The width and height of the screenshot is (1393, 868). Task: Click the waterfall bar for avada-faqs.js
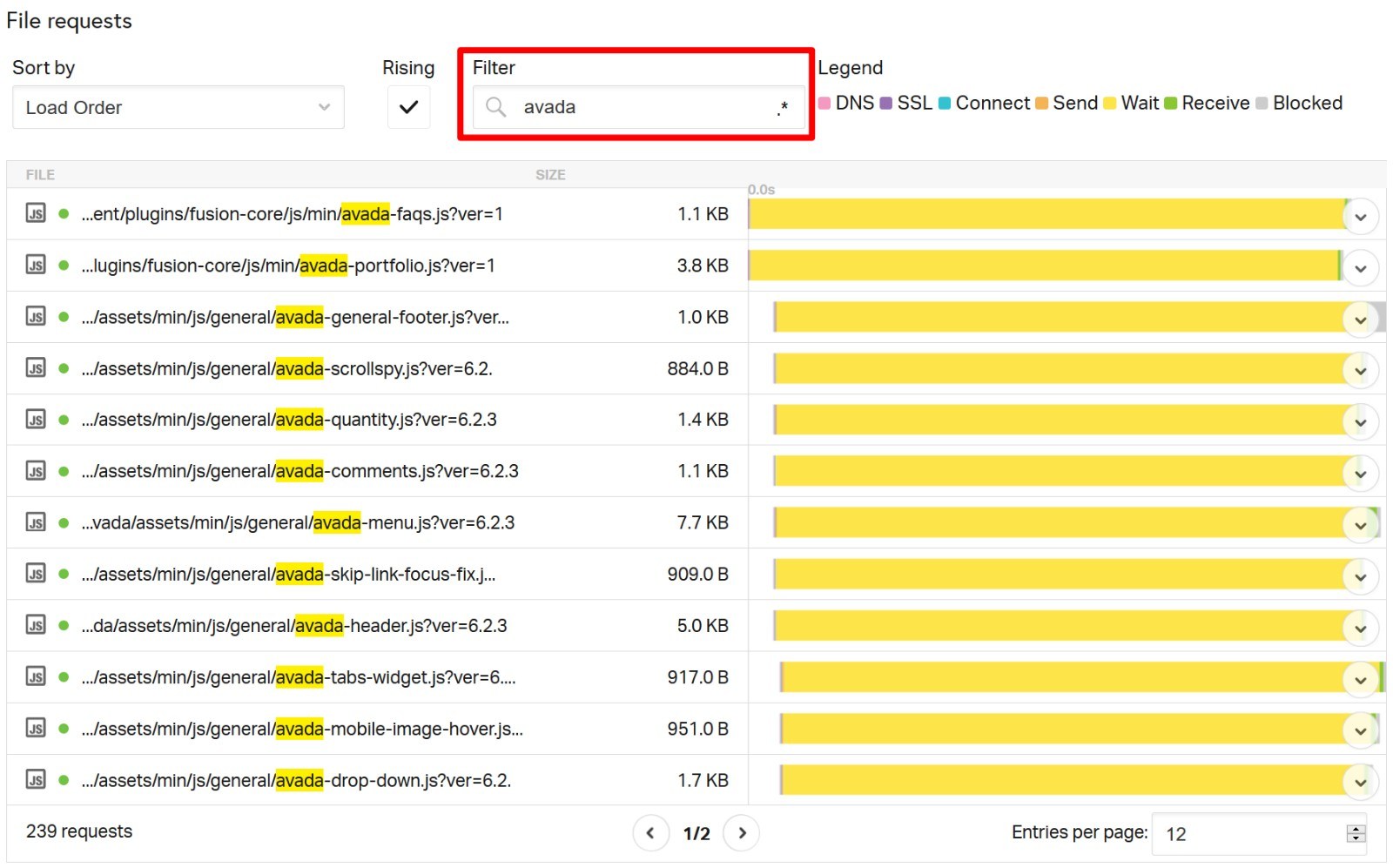tap(1046, 214)
